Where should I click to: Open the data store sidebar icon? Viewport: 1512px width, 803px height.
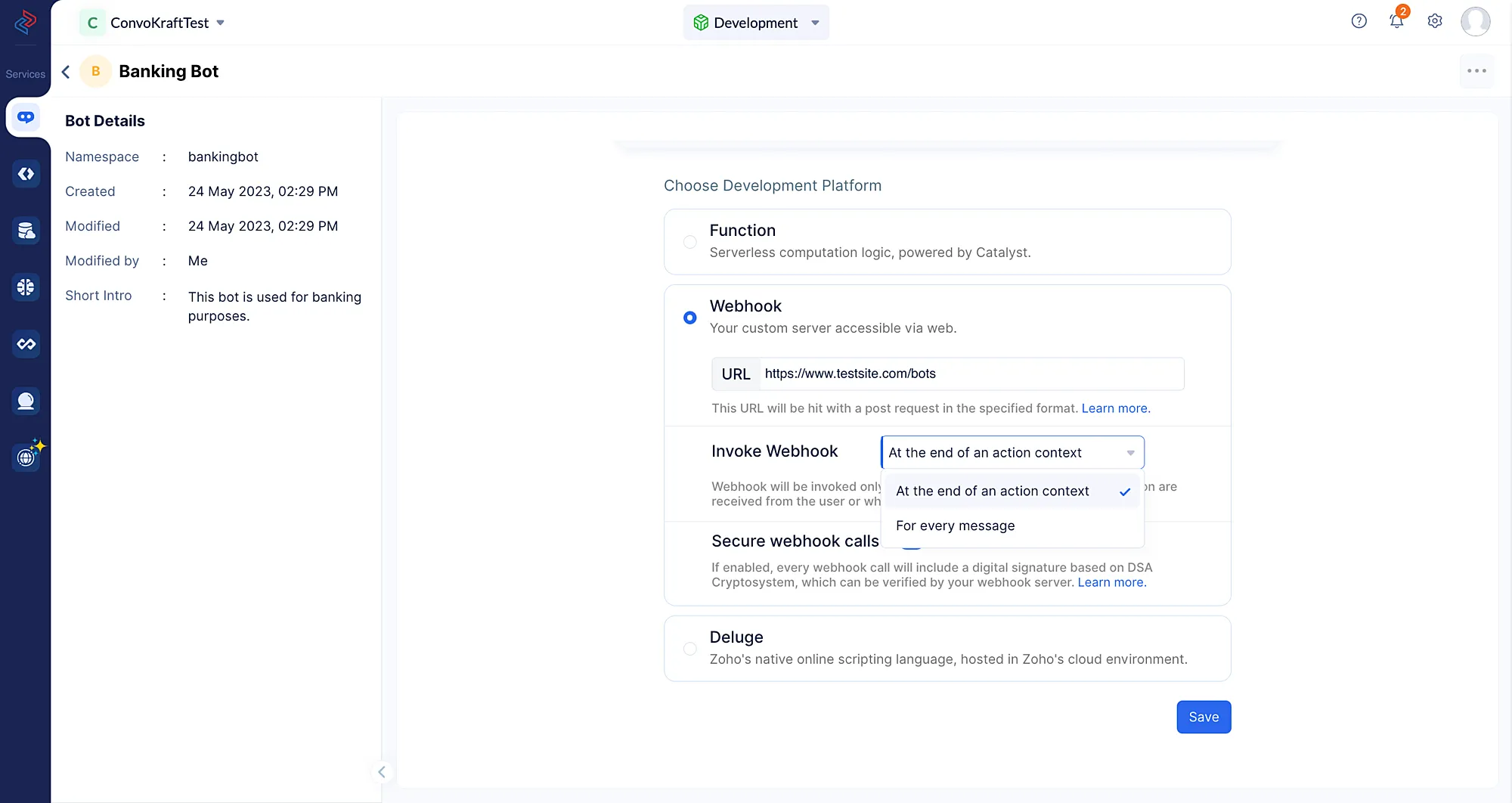[26, 231]
